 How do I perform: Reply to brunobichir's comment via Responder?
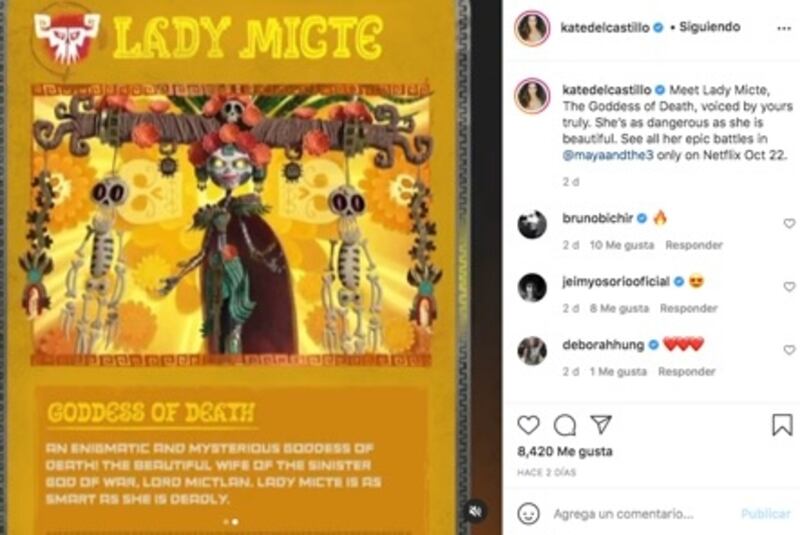coord(694,245)
